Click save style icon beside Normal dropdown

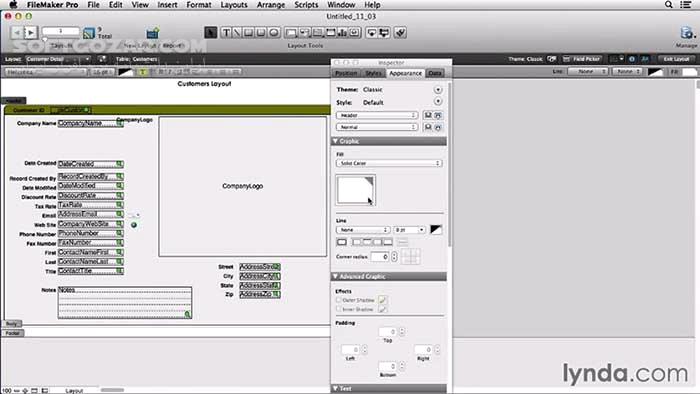click(428, 127)
